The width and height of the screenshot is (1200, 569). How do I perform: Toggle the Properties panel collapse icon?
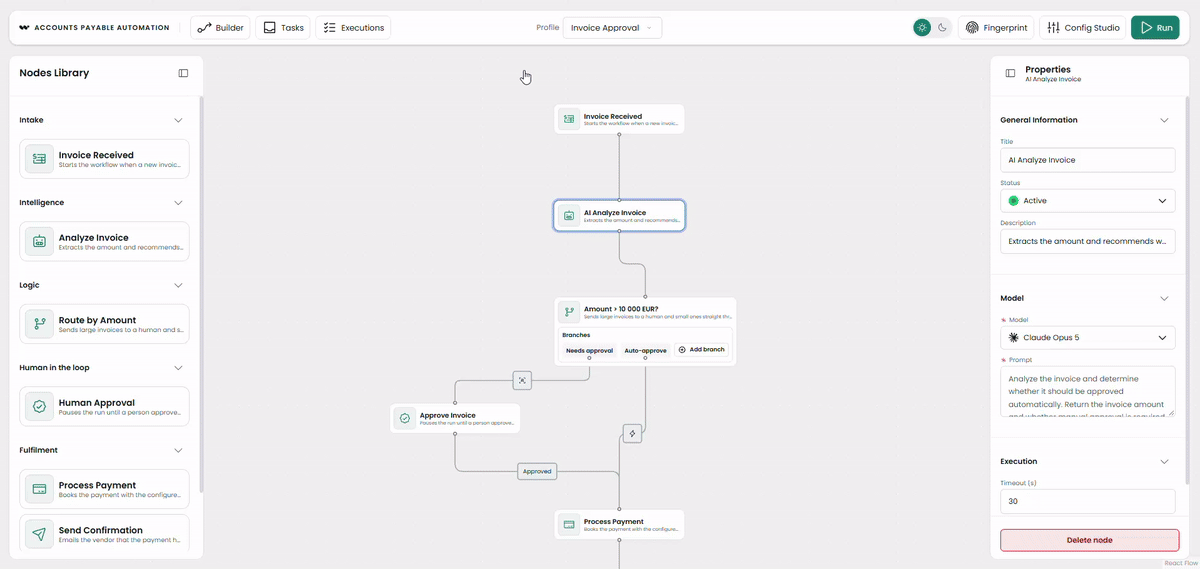point(1010,73)
